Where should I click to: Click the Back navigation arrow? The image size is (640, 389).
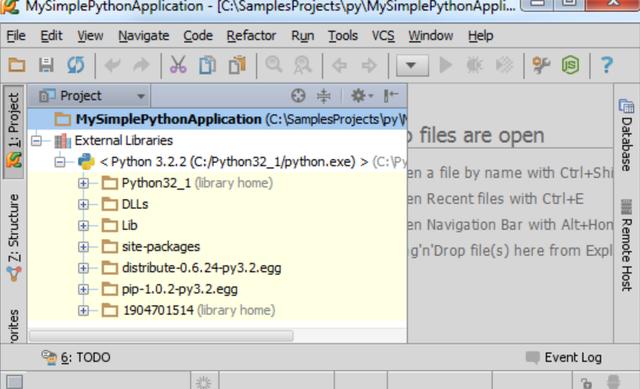click(x=340, y=65)
